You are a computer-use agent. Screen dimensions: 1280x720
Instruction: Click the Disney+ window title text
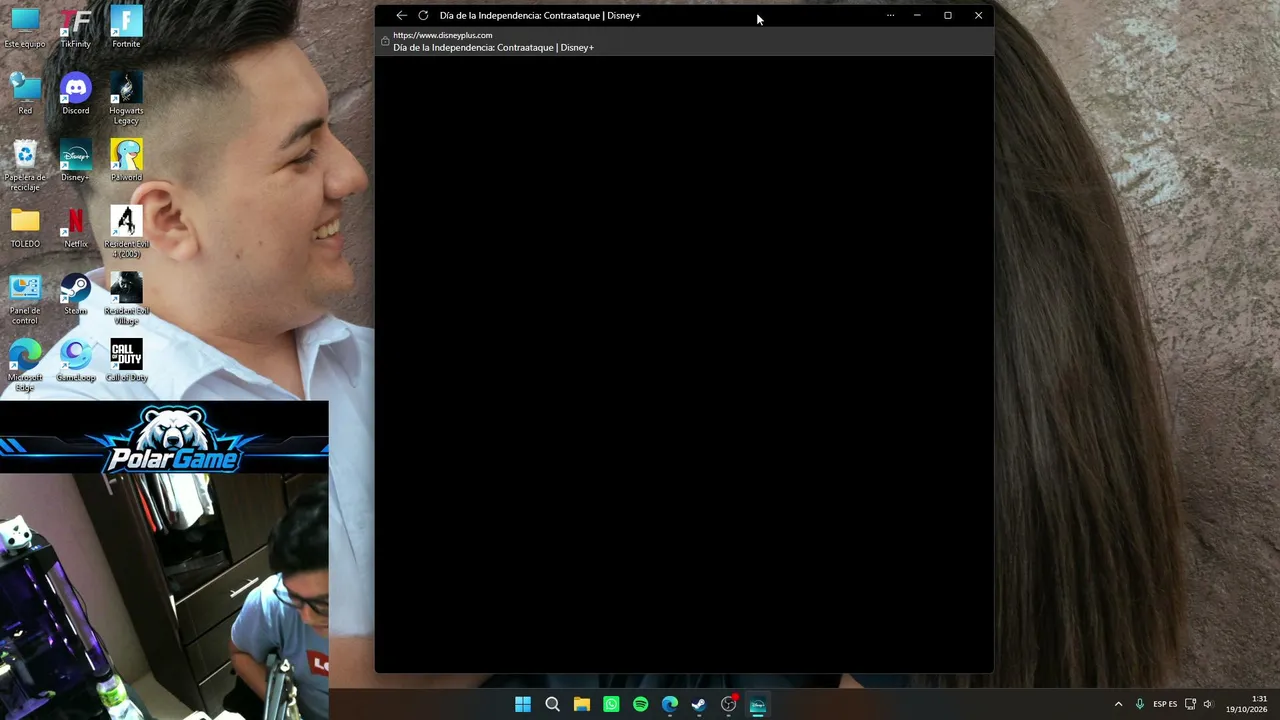[x=540, y=15]
